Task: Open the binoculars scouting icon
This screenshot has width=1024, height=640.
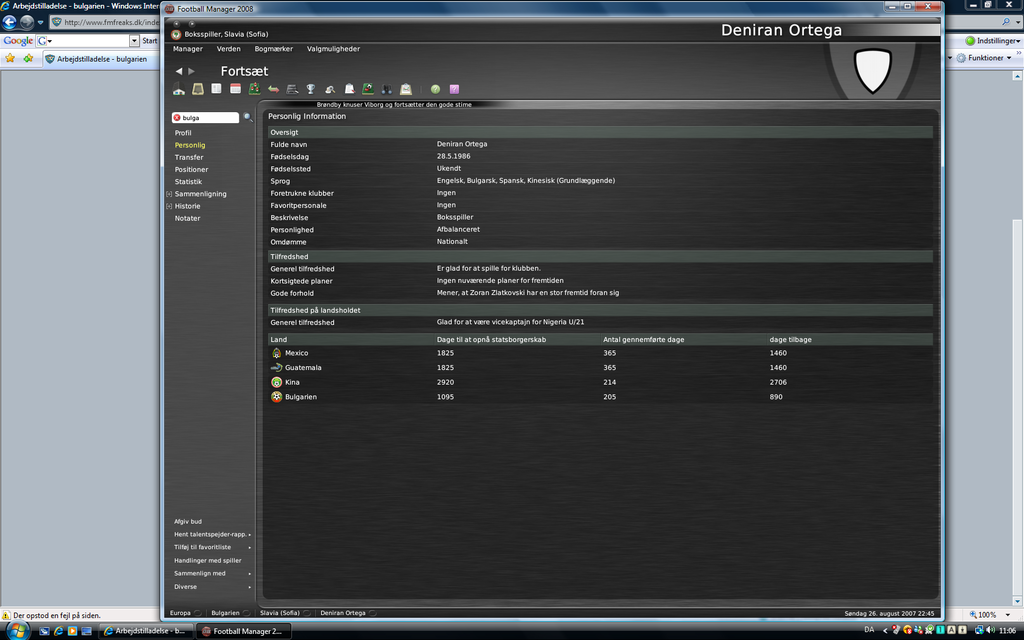Action: (387, 89)
